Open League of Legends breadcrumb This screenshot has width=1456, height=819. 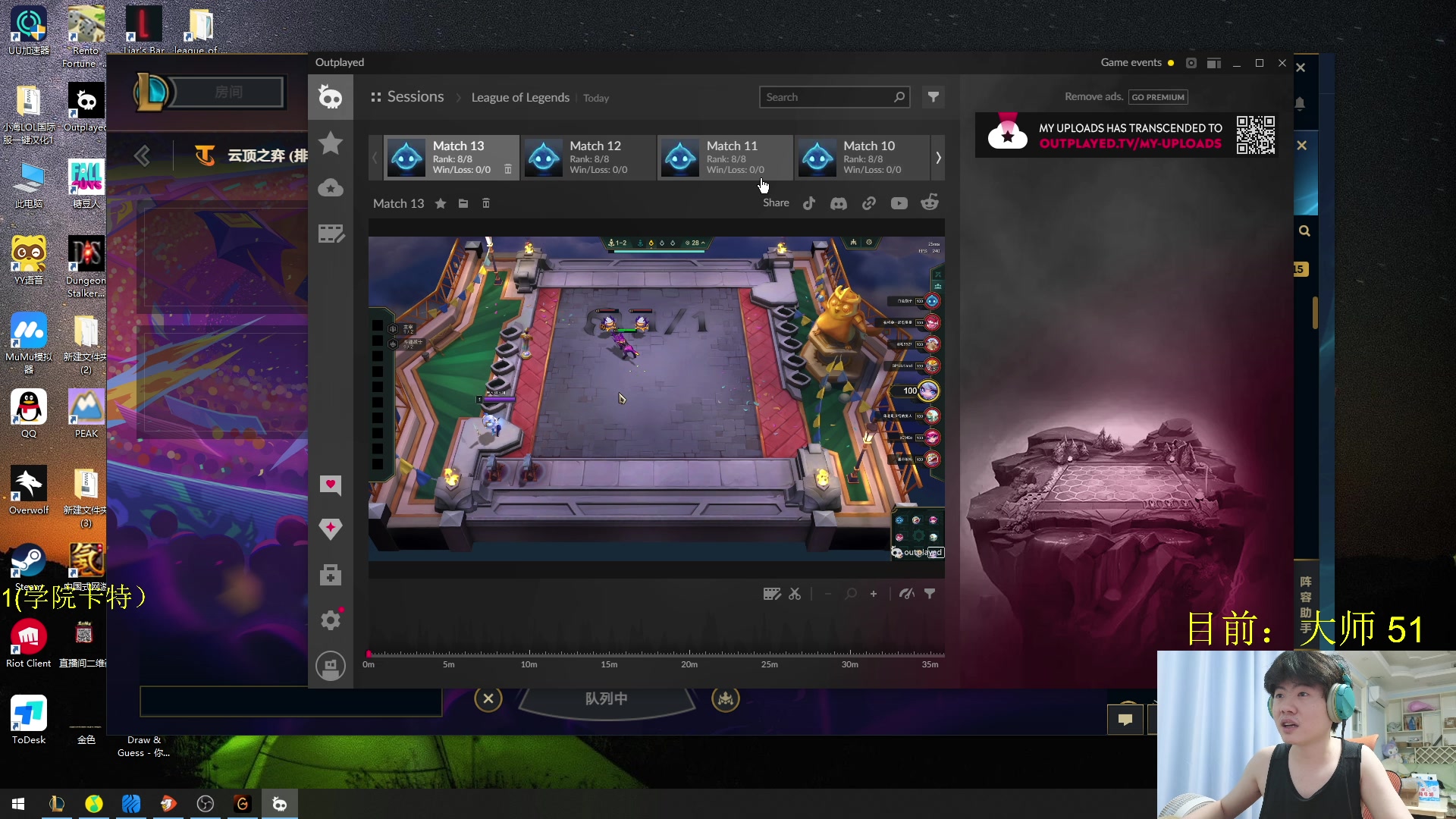tap(520, 98)
